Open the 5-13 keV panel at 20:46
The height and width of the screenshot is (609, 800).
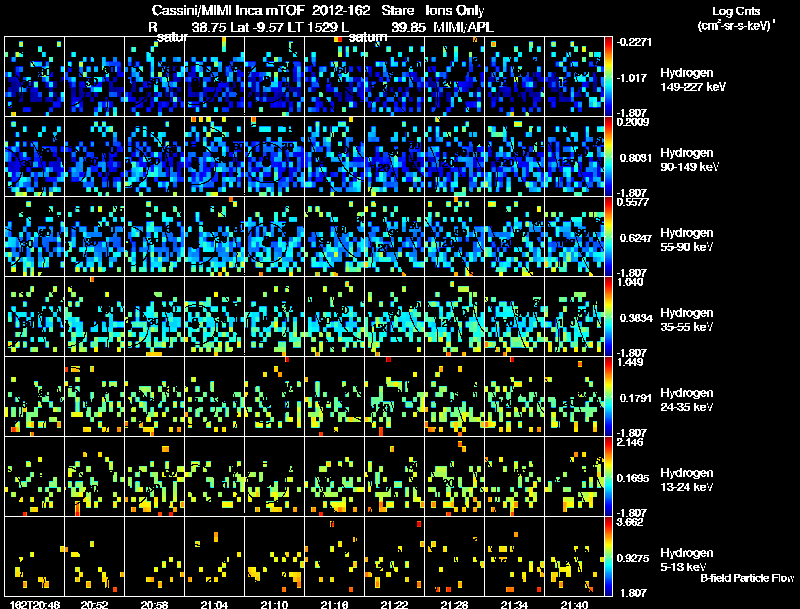(x=35, y=557)
